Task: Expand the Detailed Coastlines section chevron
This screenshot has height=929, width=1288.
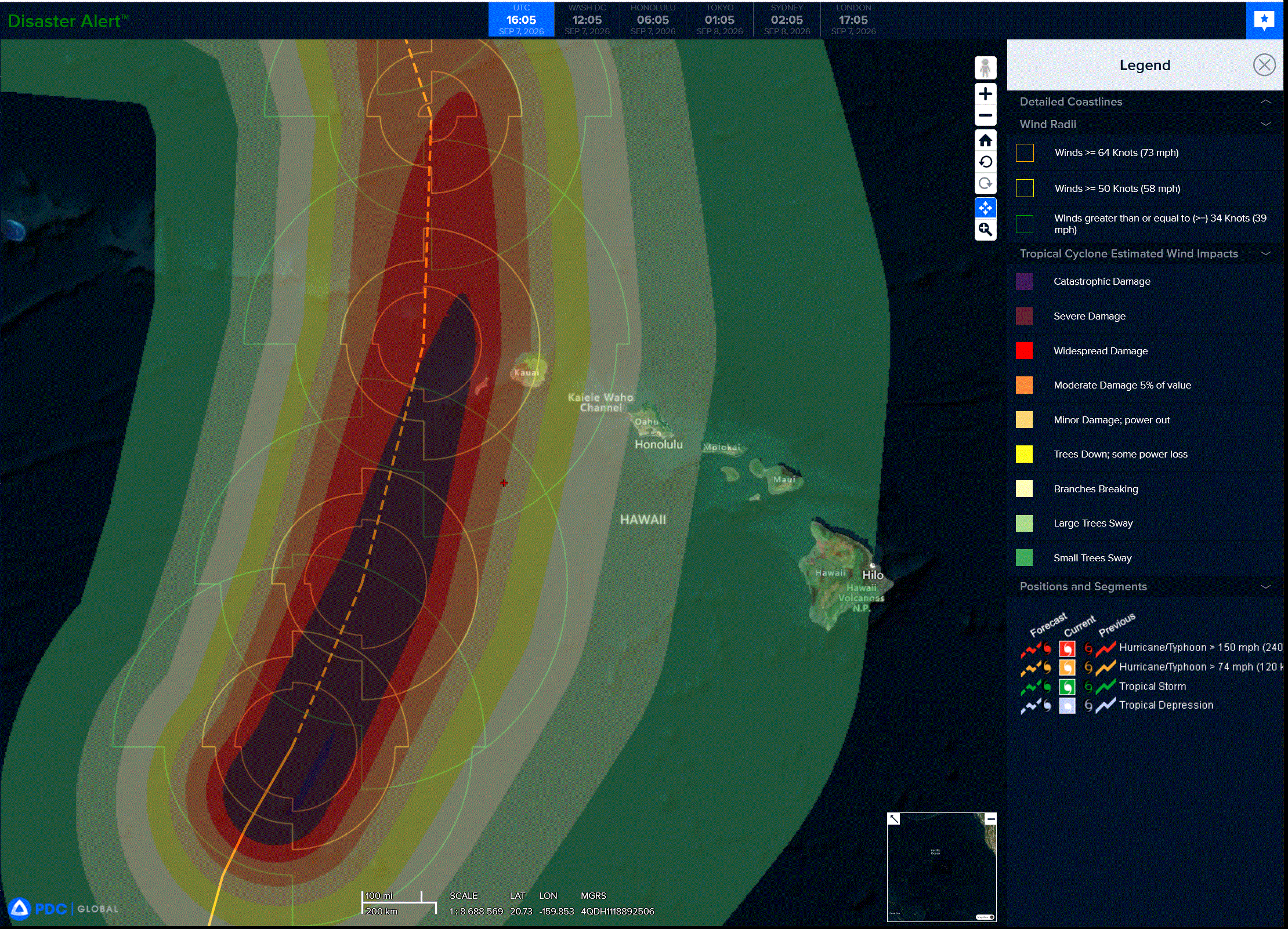Action: click(x=1265, y=101)
